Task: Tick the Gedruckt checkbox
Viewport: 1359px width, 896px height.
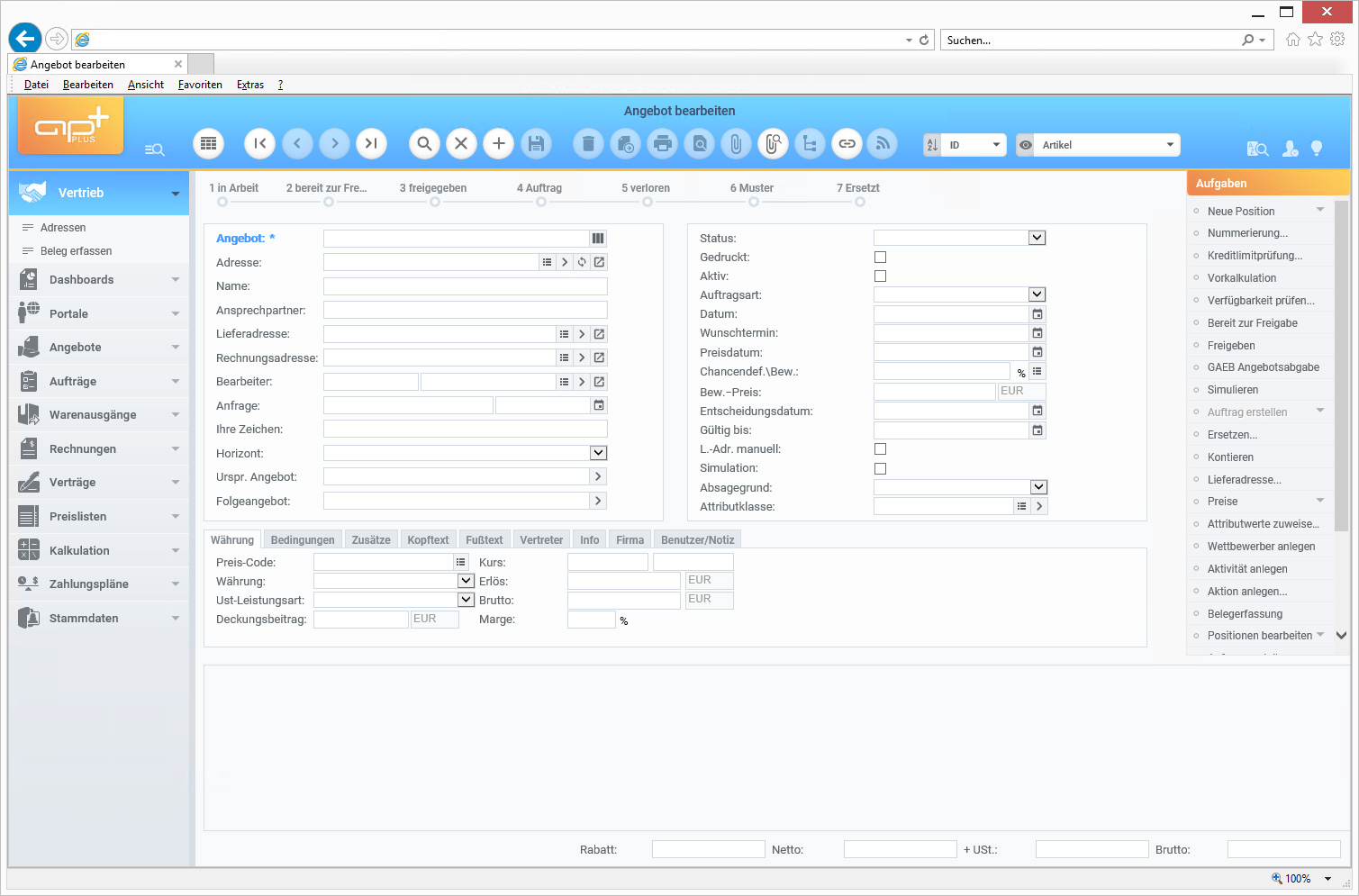Action: pyautogui.click(x=880, y=258)
